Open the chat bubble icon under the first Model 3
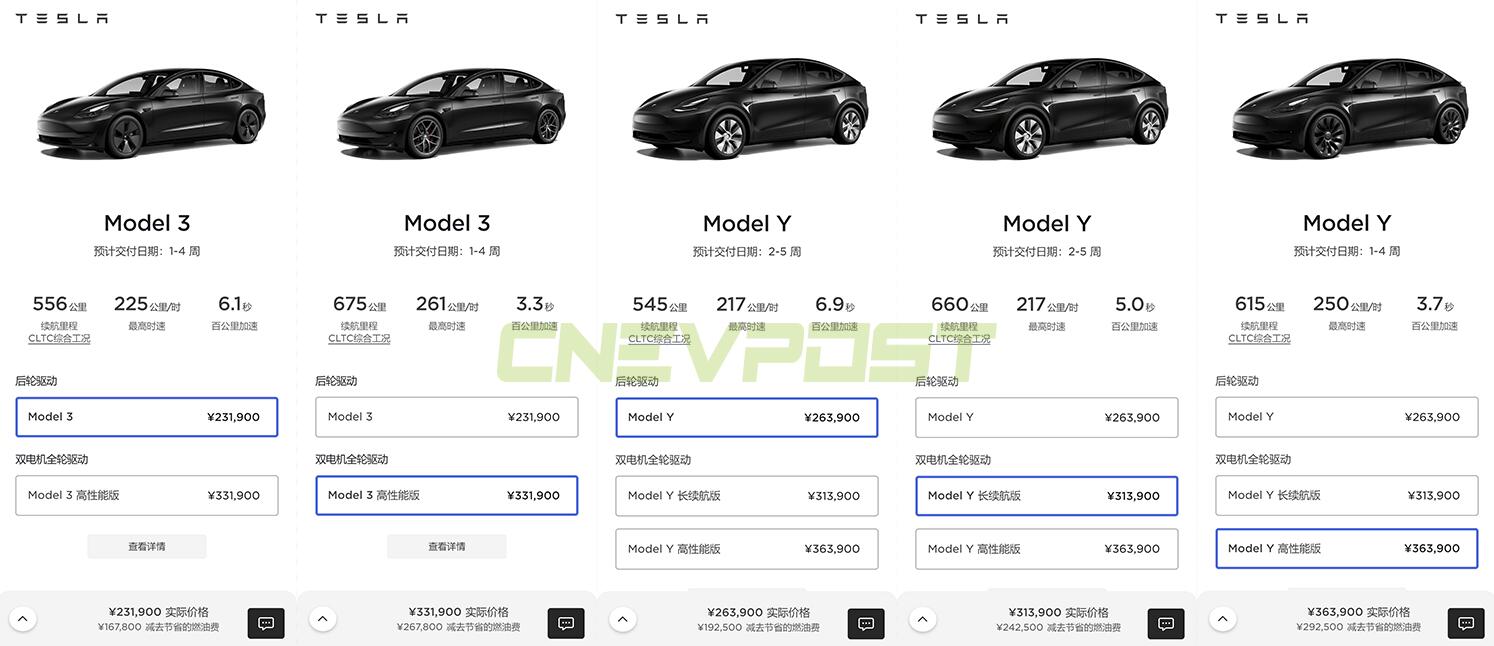 point(265,622)
